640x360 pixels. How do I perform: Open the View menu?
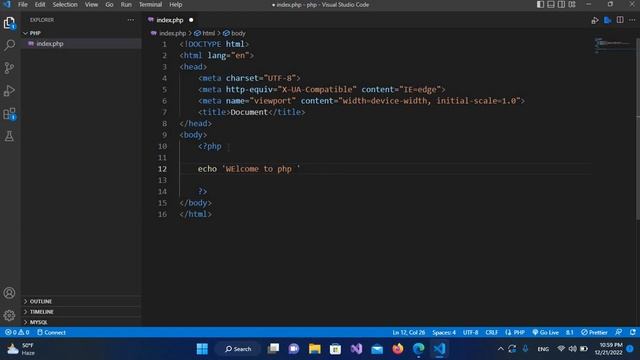(x=91, y=4)
